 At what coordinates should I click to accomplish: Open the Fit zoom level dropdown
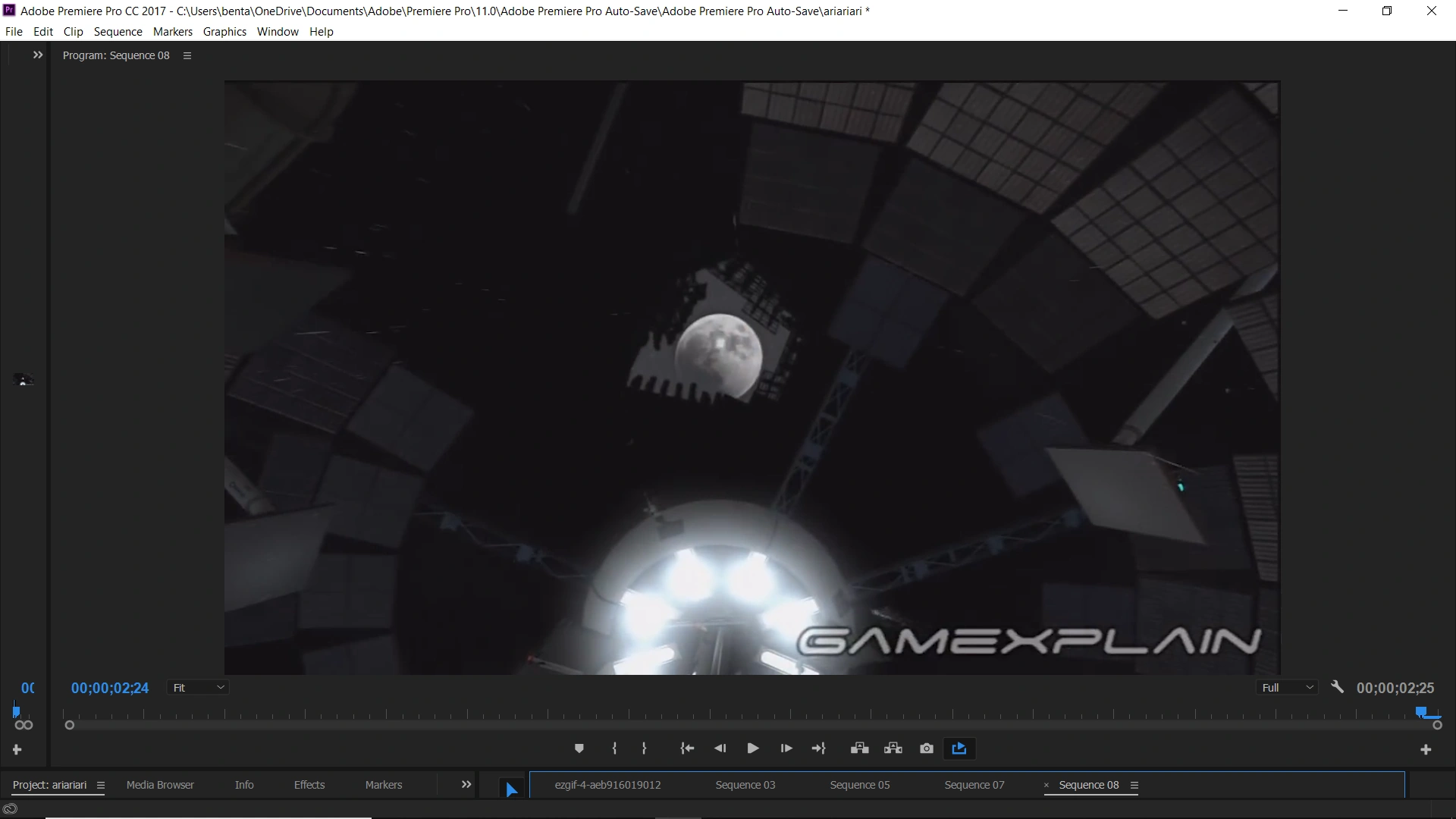(198, 687)
